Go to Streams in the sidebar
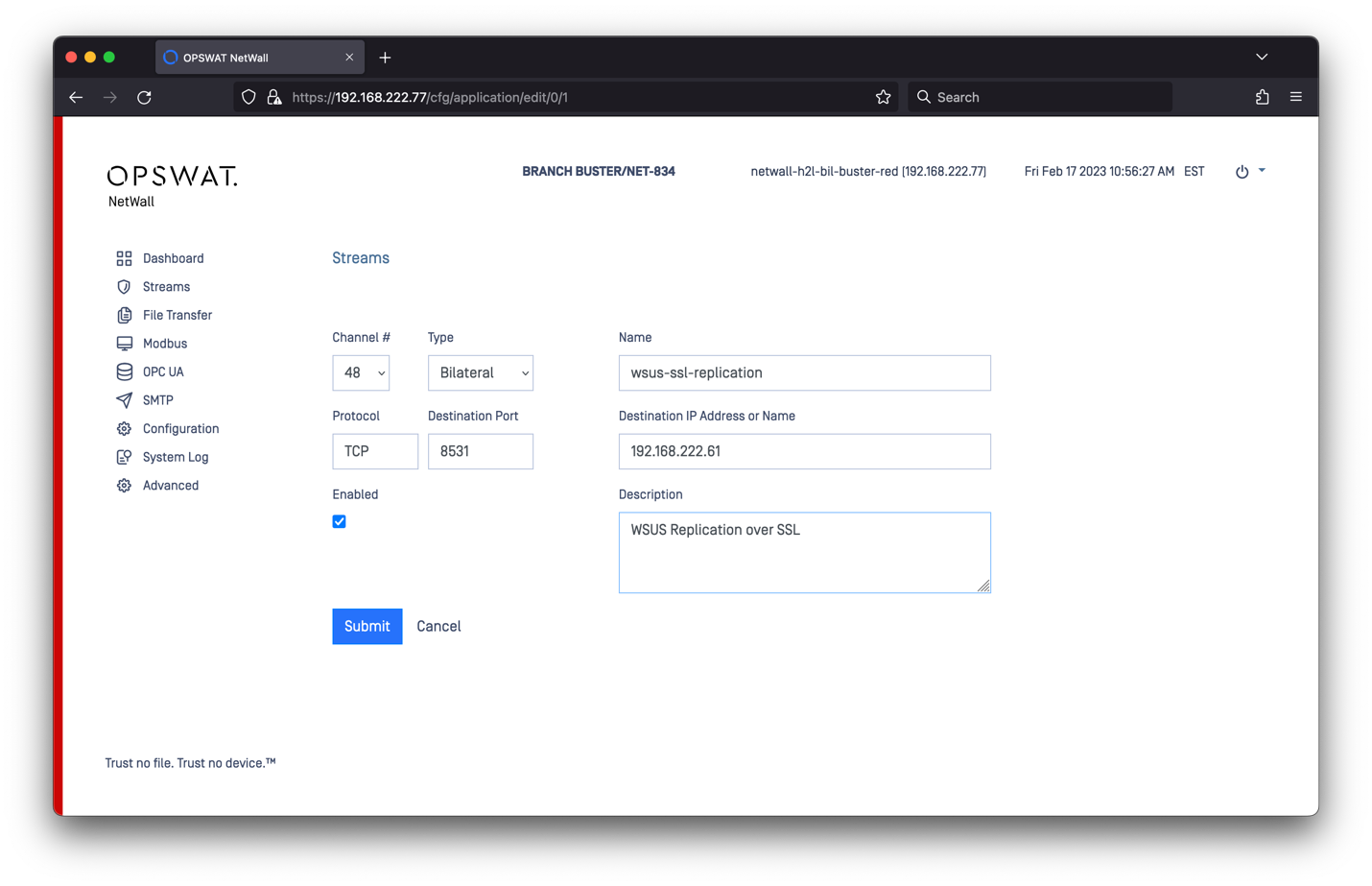The width and height of the screenshot is (1372, 886). [x=166, y=287]
